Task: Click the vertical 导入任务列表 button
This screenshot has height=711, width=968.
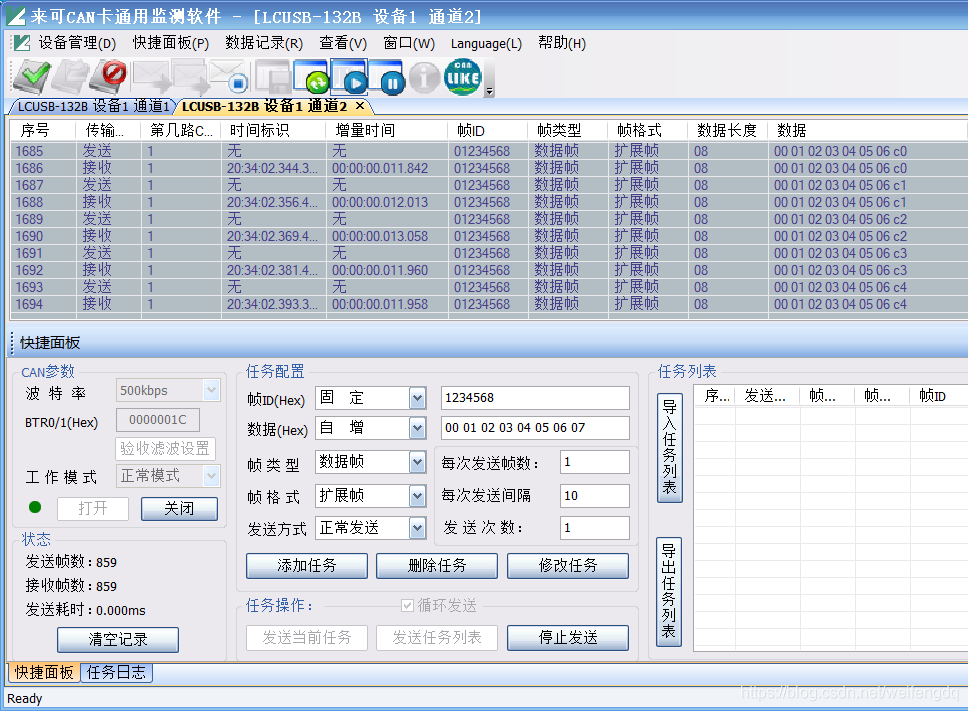Action: coord(670,448)
